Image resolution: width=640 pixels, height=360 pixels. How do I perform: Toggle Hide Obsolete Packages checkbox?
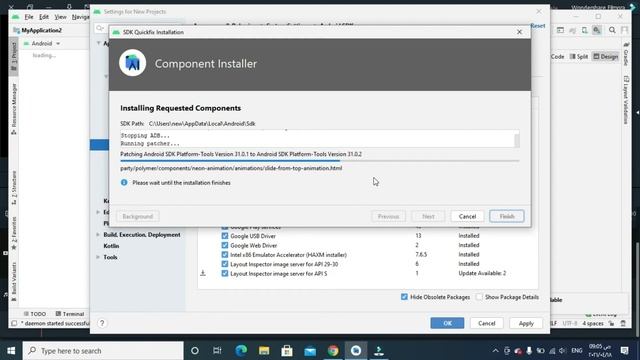pos(404,297)
